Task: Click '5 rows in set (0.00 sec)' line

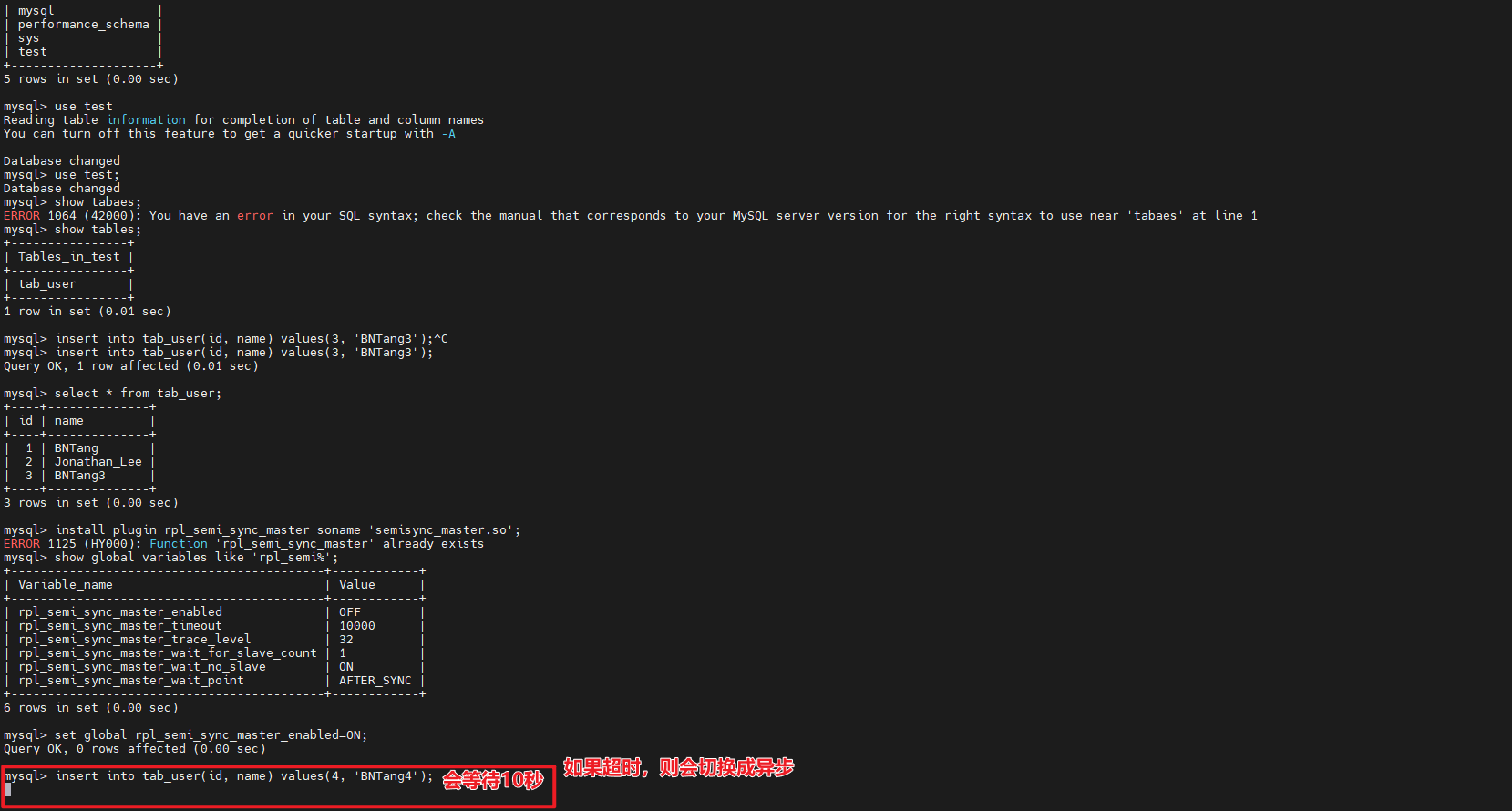Action: tap(90, 79)
